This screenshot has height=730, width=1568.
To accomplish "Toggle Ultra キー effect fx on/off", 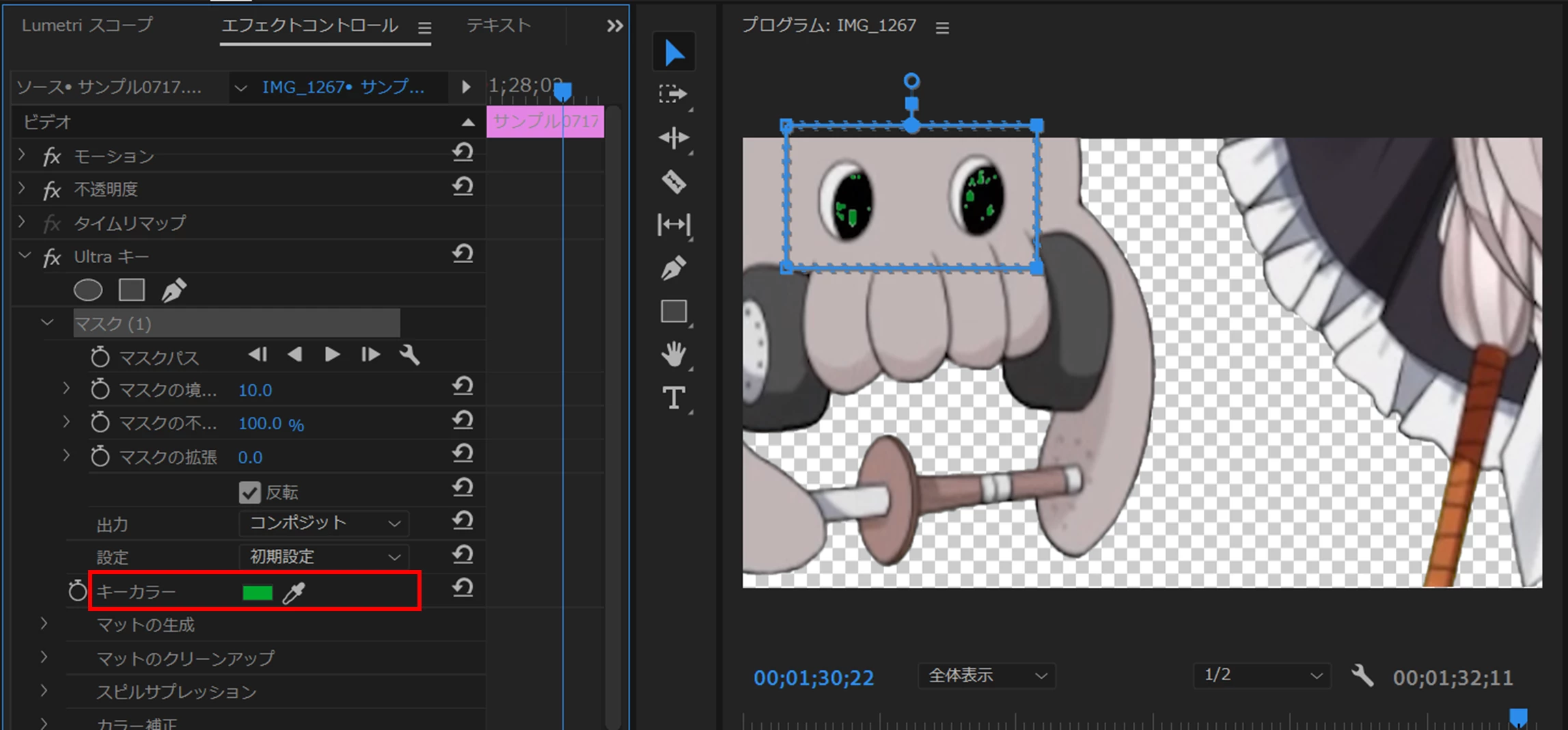I will pos(52,258).
